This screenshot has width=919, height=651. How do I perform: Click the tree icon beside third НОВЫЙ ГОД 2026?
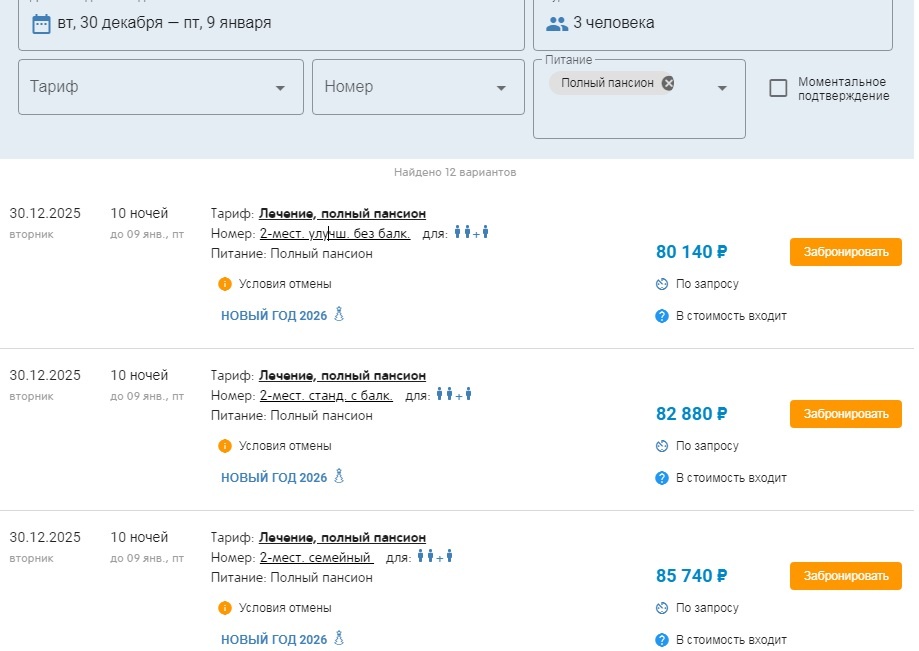(x=339, y=639)
